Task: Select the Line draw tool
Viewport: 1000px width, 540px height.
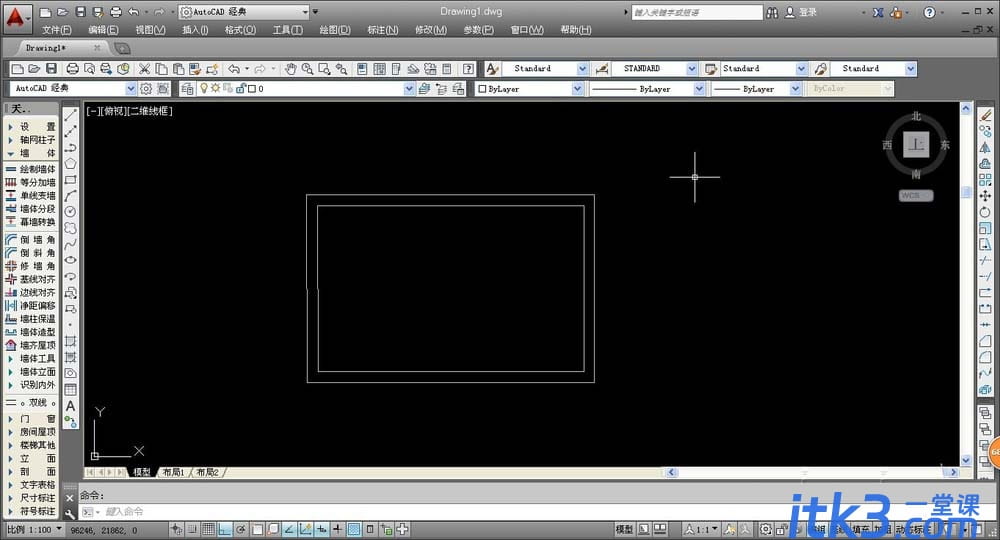Action: 71,115
